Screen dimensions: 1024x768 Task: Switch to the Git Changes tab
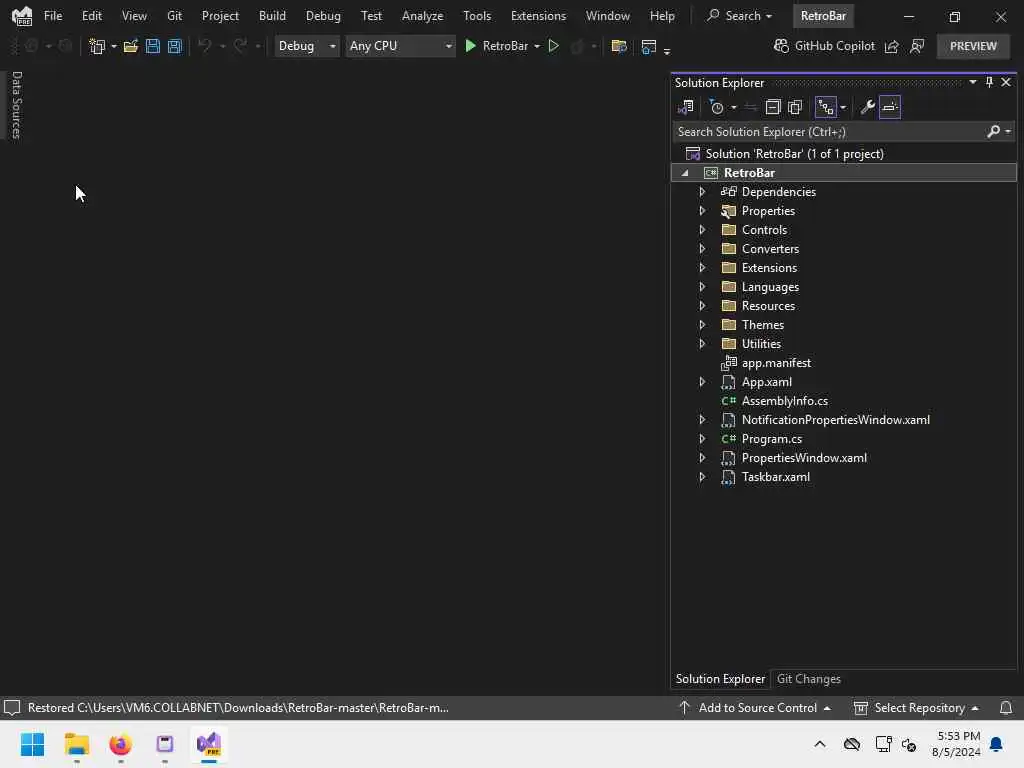tap(808, 679)
